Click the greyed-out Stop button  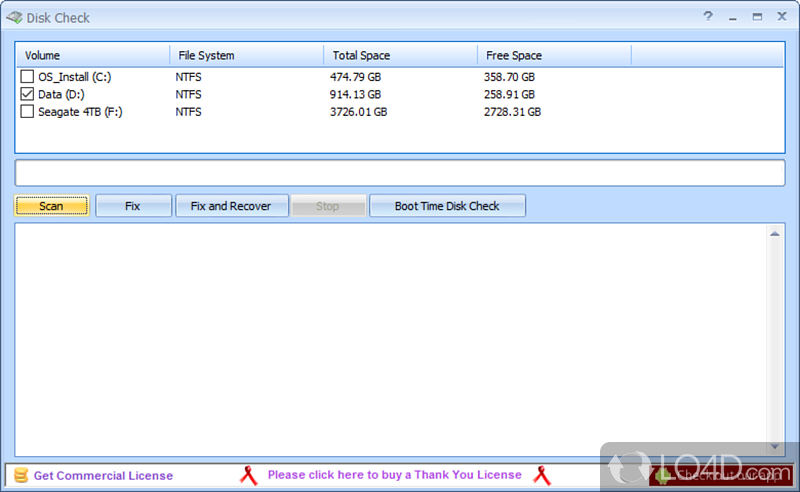328,206
